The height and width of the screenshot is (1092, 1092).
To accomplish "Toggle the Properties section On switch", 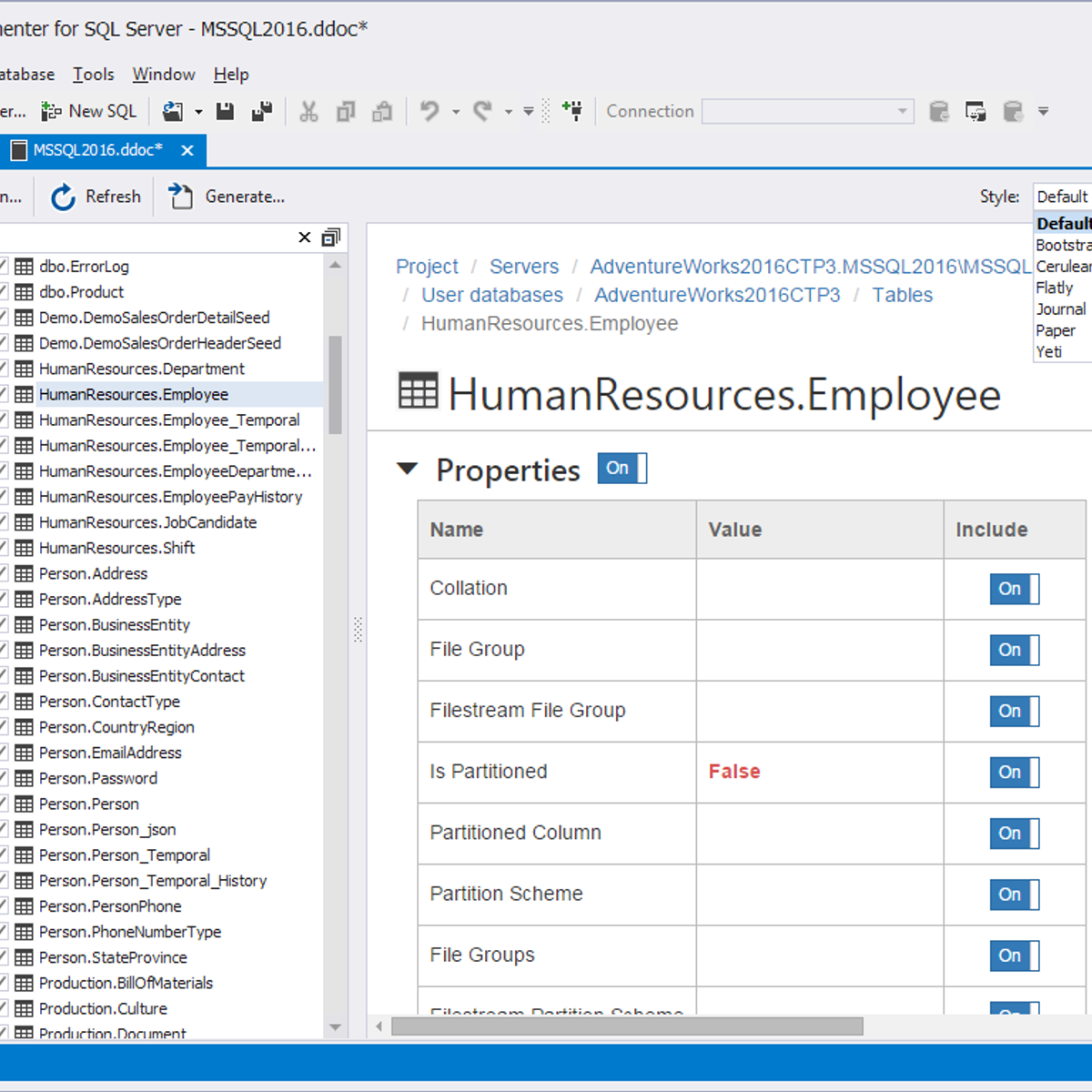I will [622, 469].
